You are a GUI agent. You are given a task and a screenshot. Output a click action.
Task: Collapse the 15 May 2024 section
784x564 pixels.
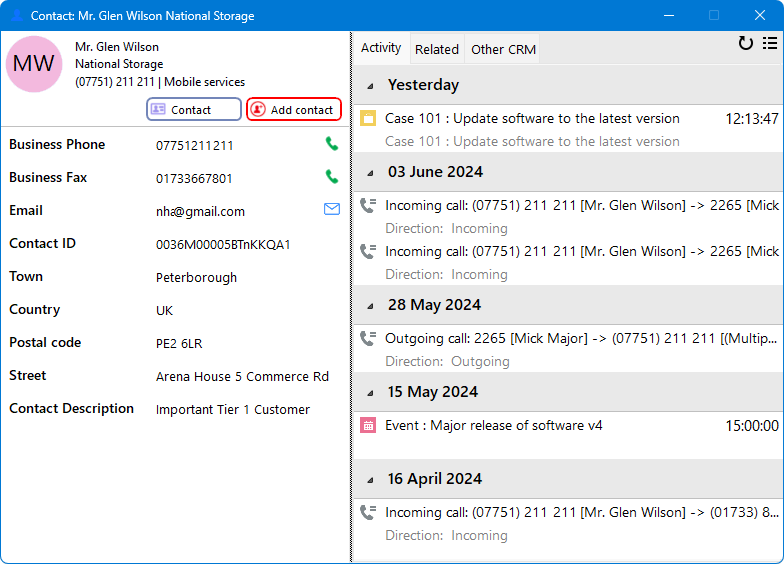[371, 392]
